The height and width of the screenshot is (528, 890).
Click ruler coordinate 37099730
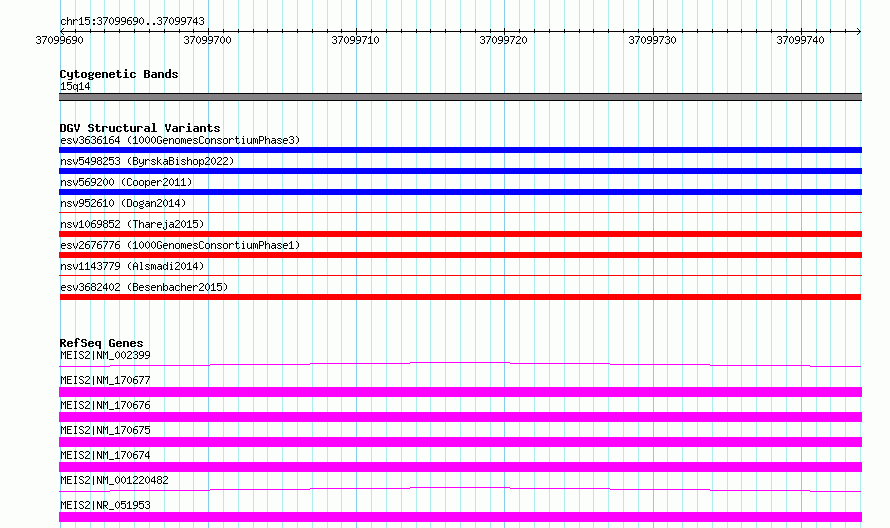652,40
